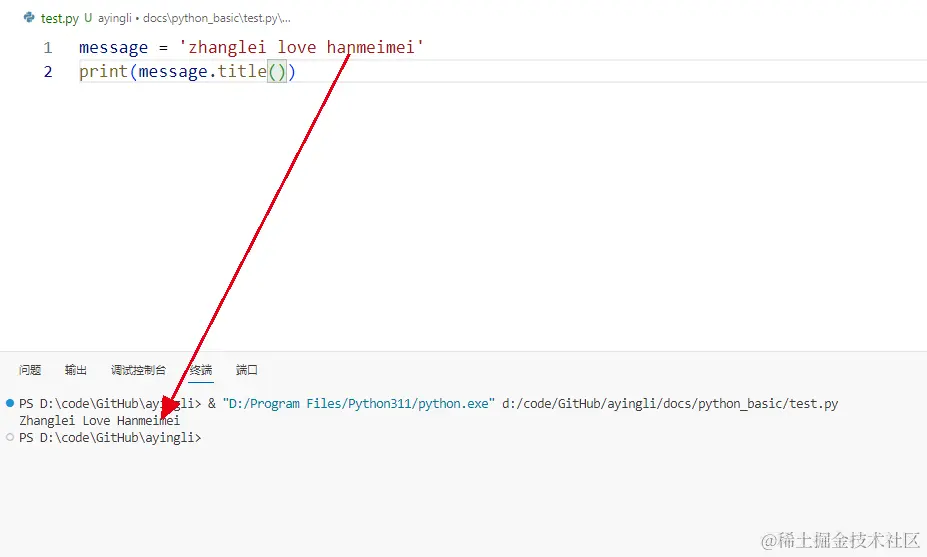Viewport: 927px width, 557px height.
Task: Place cursor on 'message' variable in line 1
Action: 114,47
